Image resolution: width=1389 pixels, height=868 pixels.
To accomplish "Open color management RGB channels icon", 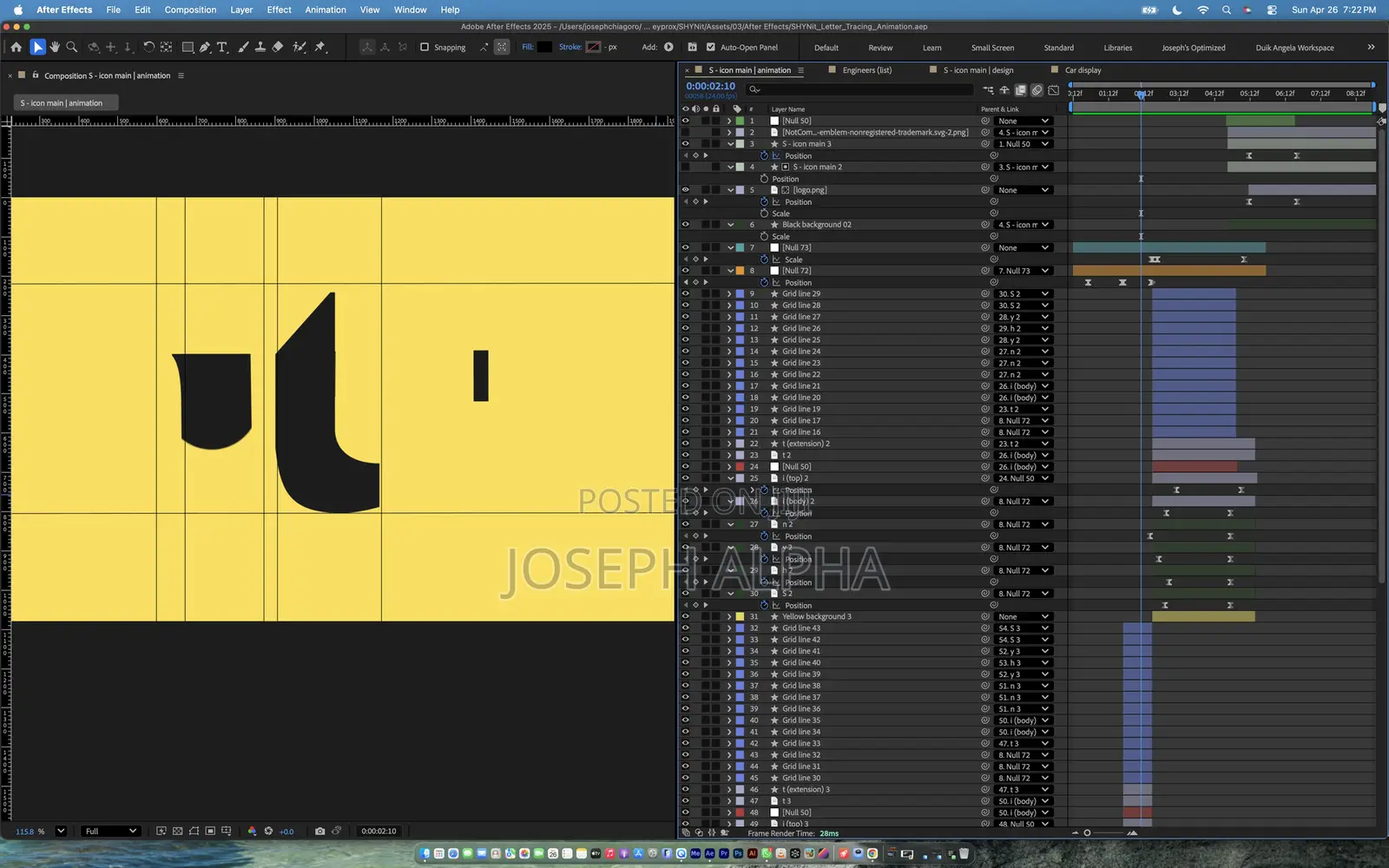I will [252, 831].
